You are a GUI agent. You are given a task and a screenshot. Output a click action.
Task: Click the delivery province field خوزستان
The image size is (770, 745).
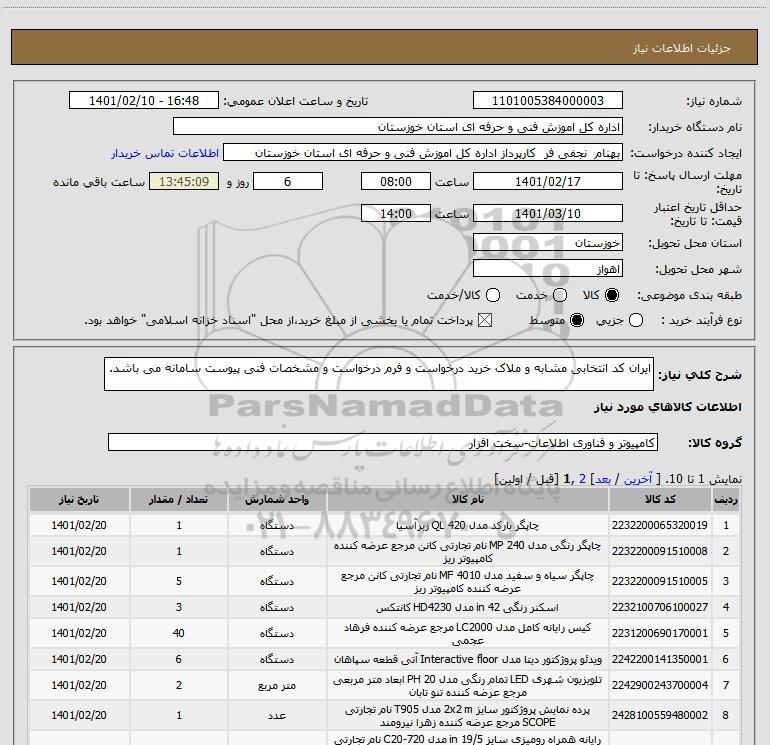[x=548, y=242]
